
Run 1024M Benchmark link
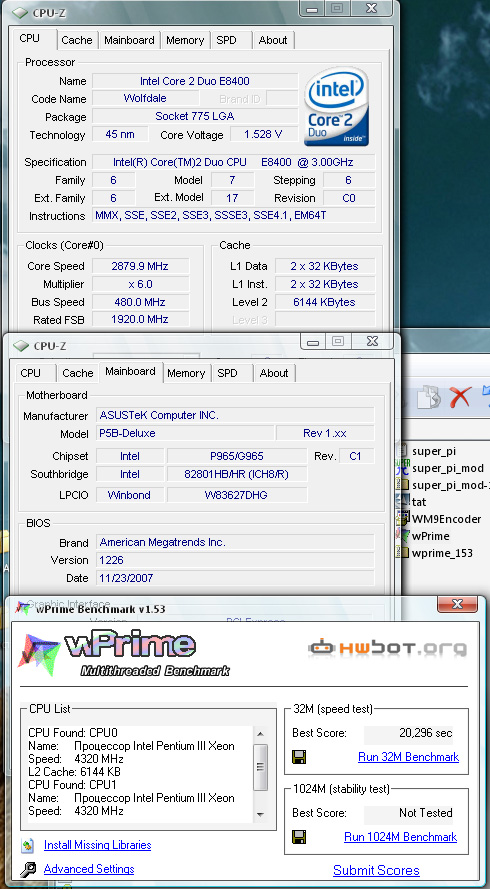click(400, 837)
